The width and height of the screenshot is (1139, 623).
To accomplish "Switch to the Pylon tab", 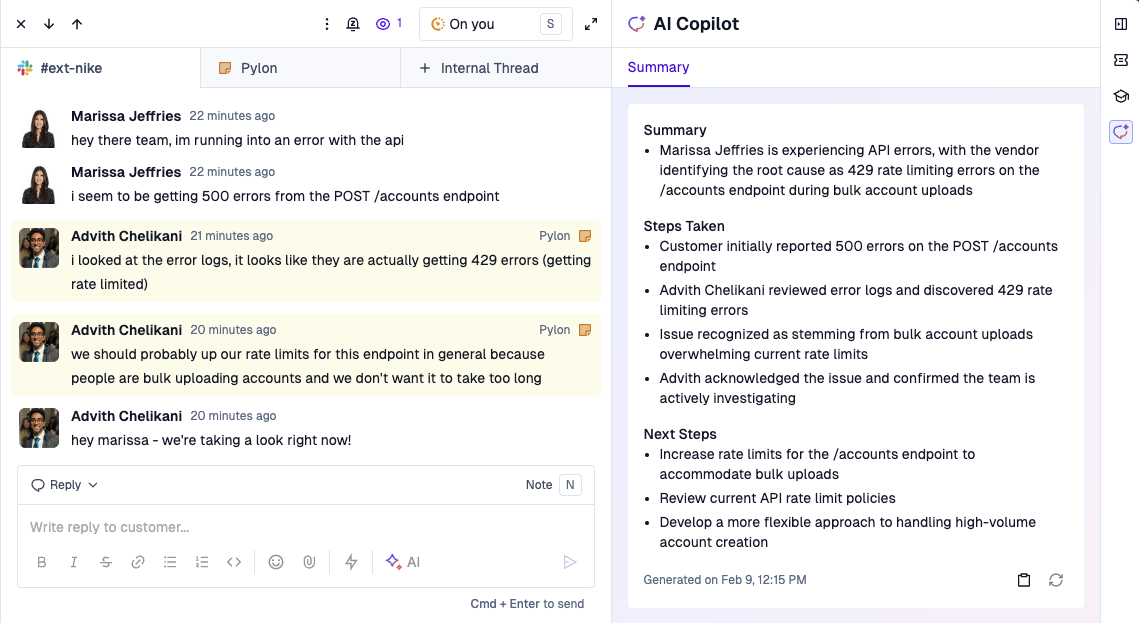I will 300,68.
